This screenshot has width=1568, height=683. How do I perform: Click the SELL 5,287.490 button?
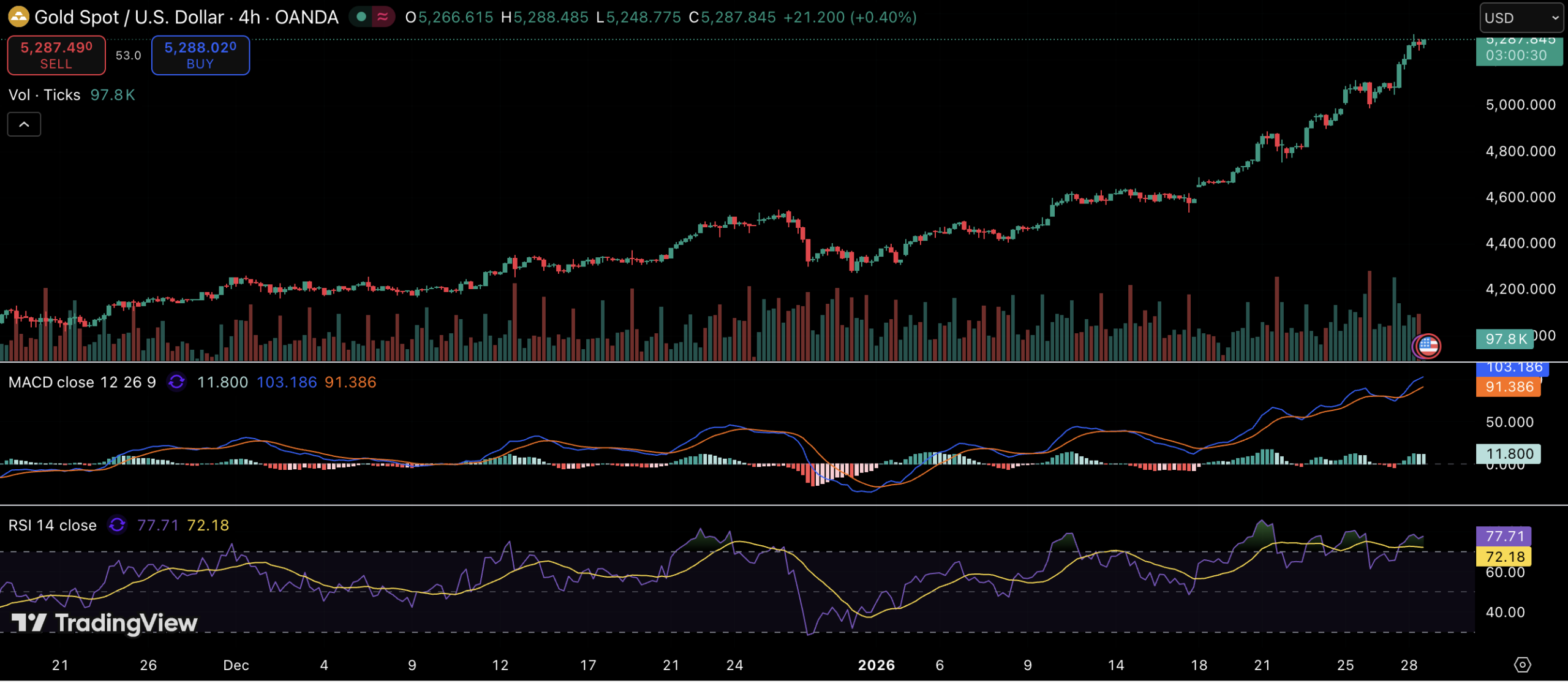click(x=56, y=55)
